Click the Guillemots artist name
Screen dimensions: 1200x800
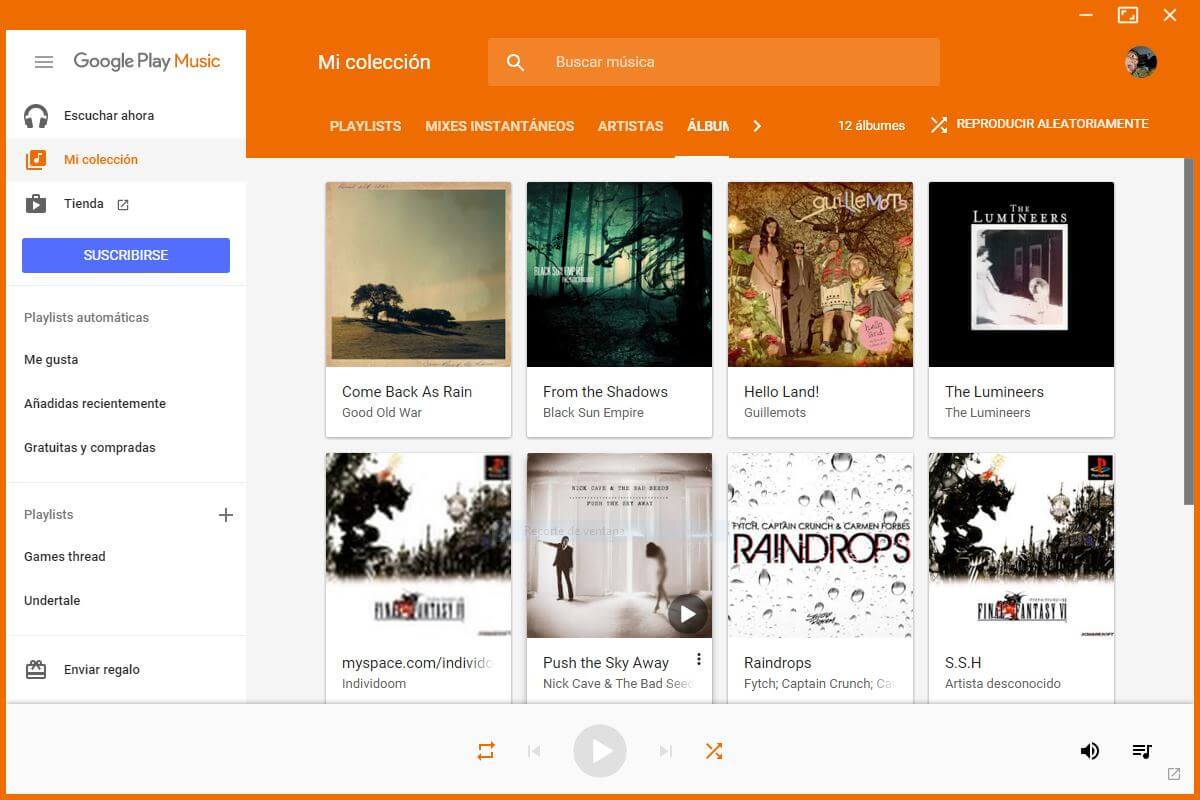(x=775, y=413)
